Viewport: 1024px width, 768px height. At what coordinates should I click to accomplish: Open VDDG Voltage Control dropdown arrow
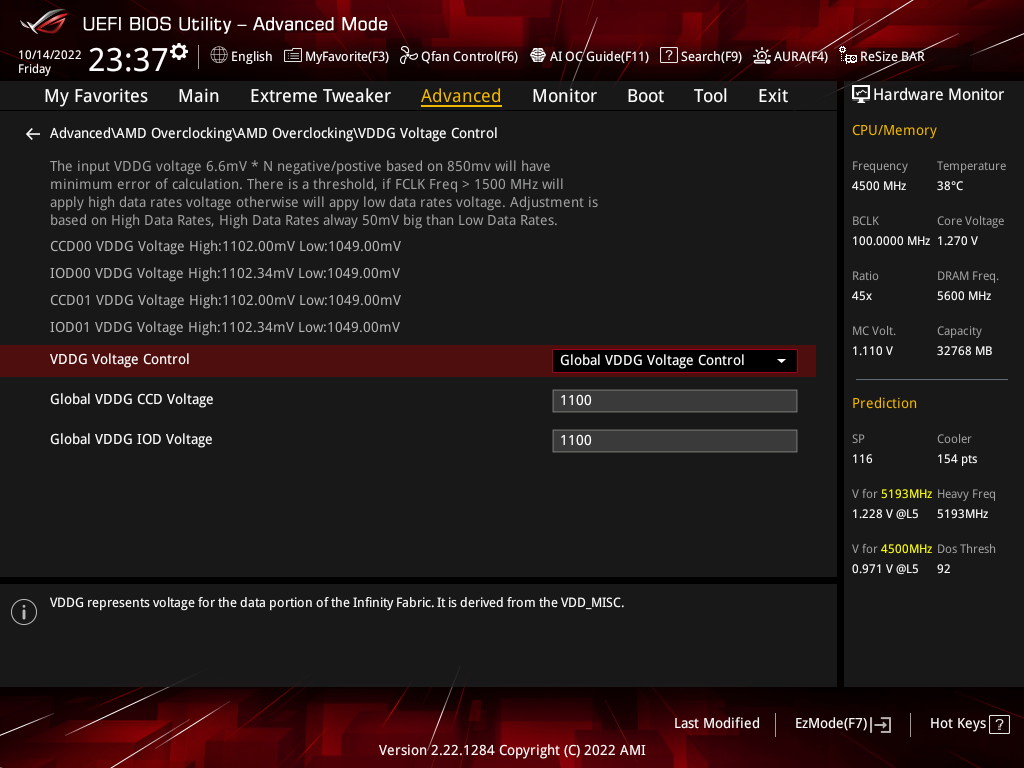pyautogui.click(x=781, y=361)
